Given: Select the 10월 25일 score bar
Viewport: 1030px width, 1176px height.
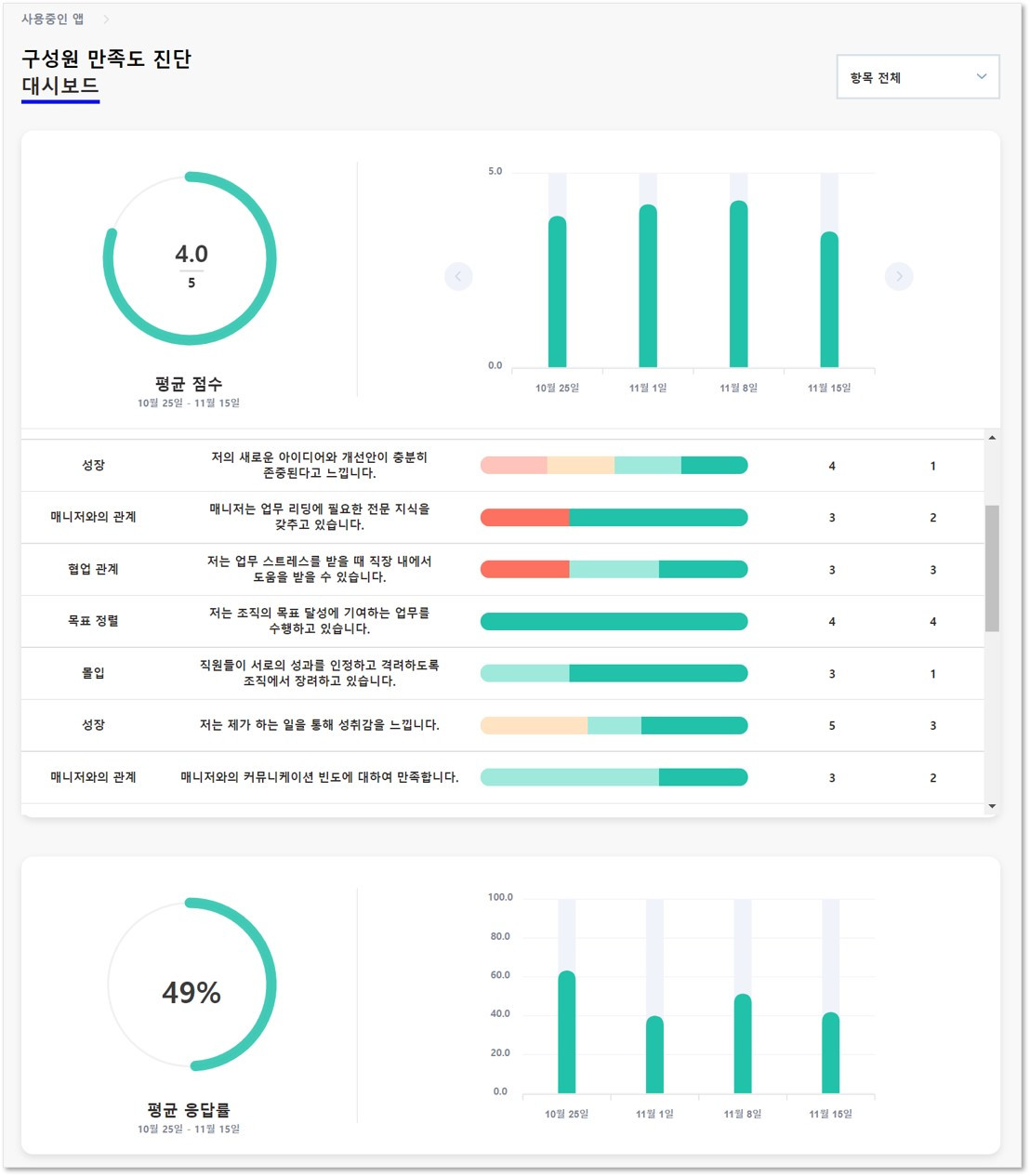Looking at the screenshot, I should tap(557, 293).
